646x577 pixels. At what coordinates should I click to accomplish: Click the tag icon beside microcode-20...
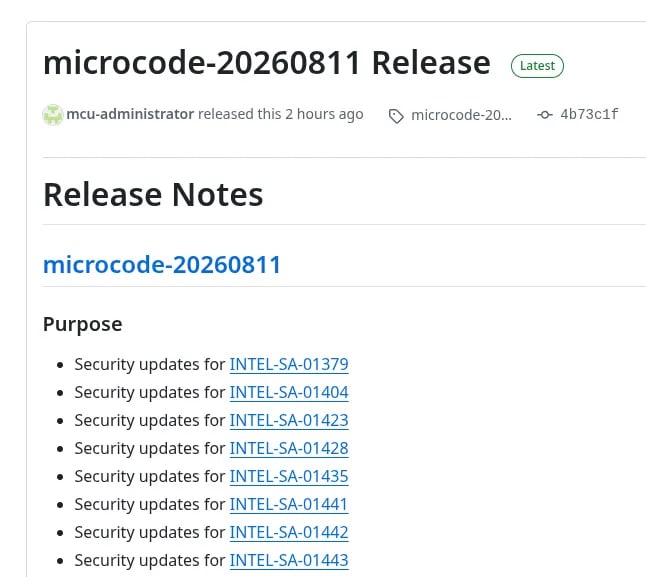396,116
